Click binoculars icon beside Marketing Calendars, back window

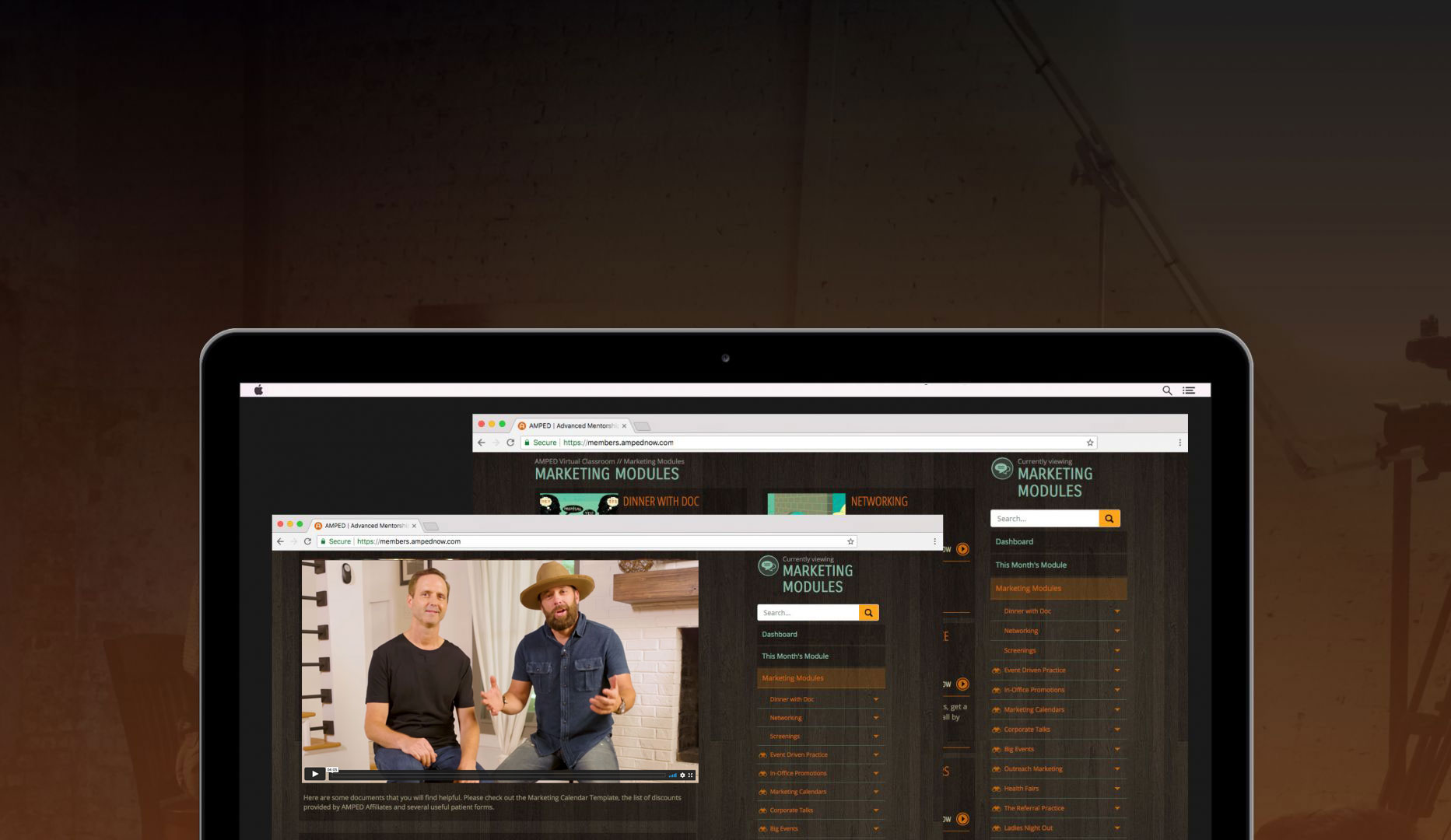997,710
